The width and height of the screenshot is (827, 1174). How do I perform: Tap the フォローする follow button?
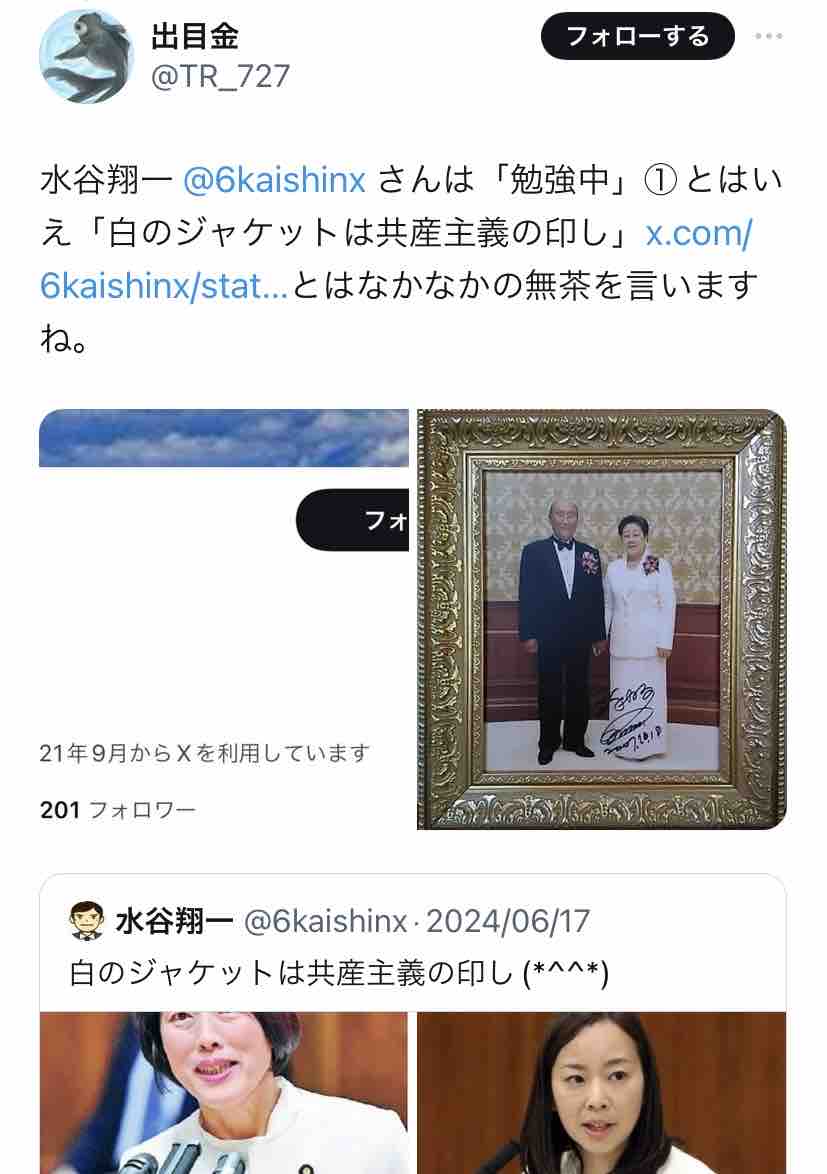click(638, 36)
